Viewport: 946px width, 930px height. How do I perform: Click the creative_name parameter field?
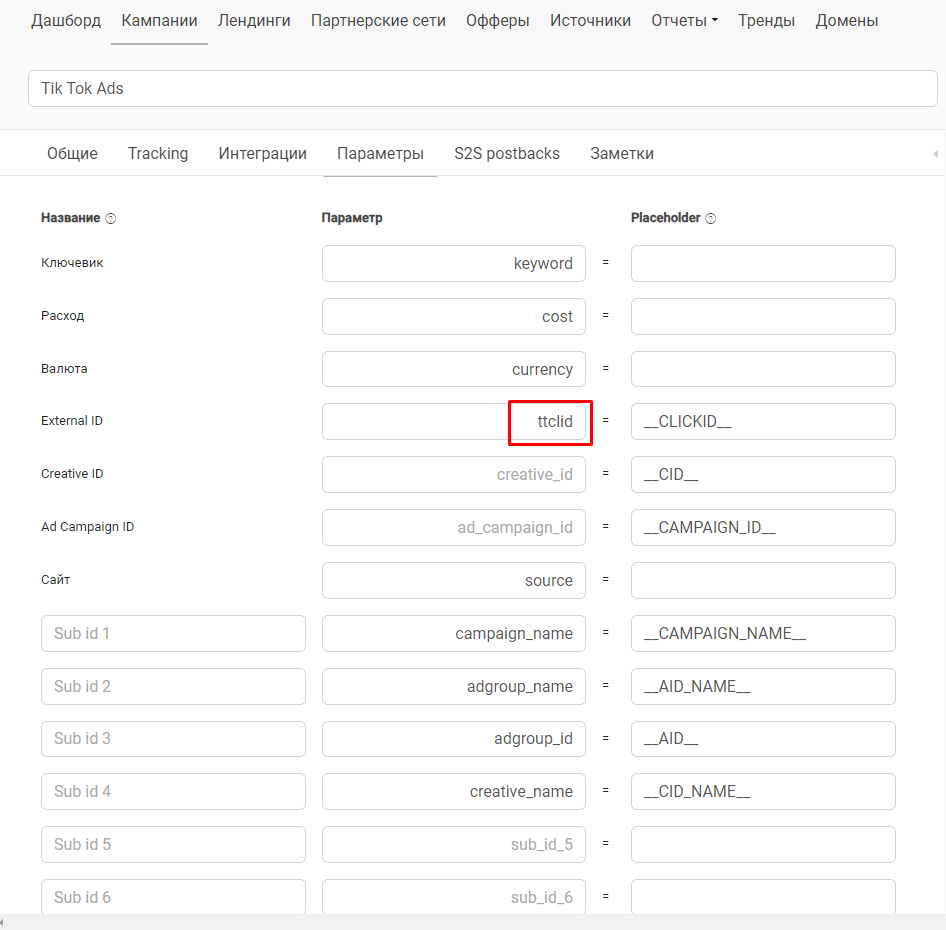[x=454, y=791]
